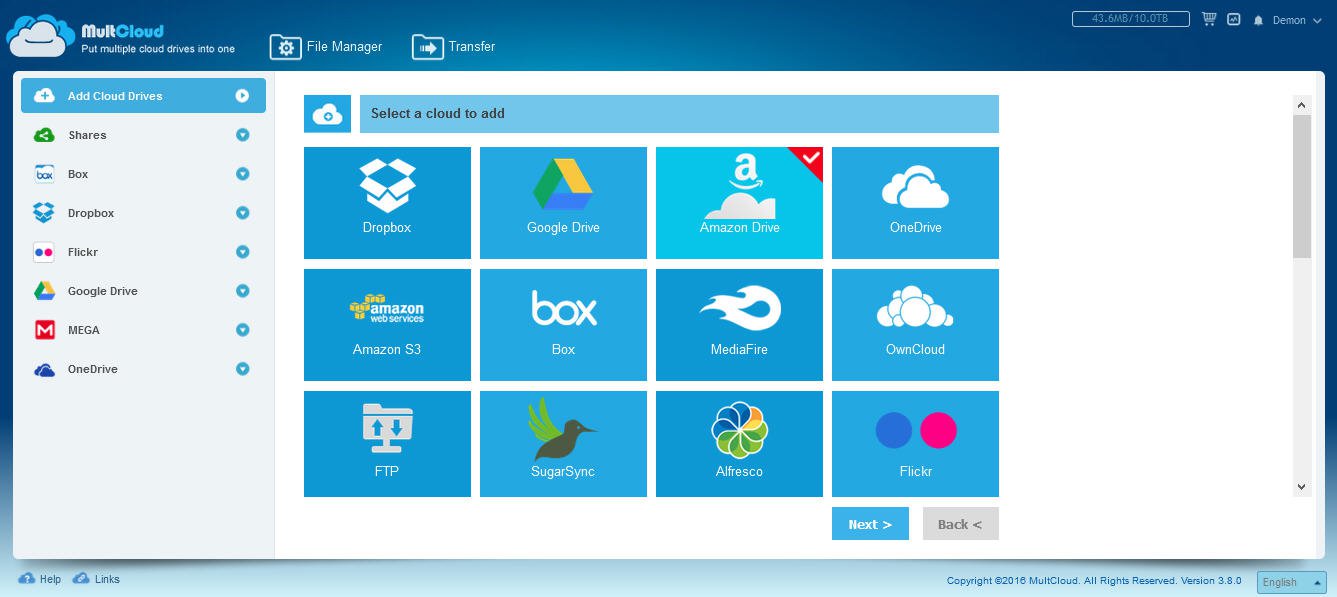
Task: Open the Demon account dropdown
Action: [x=1296, y=20]
